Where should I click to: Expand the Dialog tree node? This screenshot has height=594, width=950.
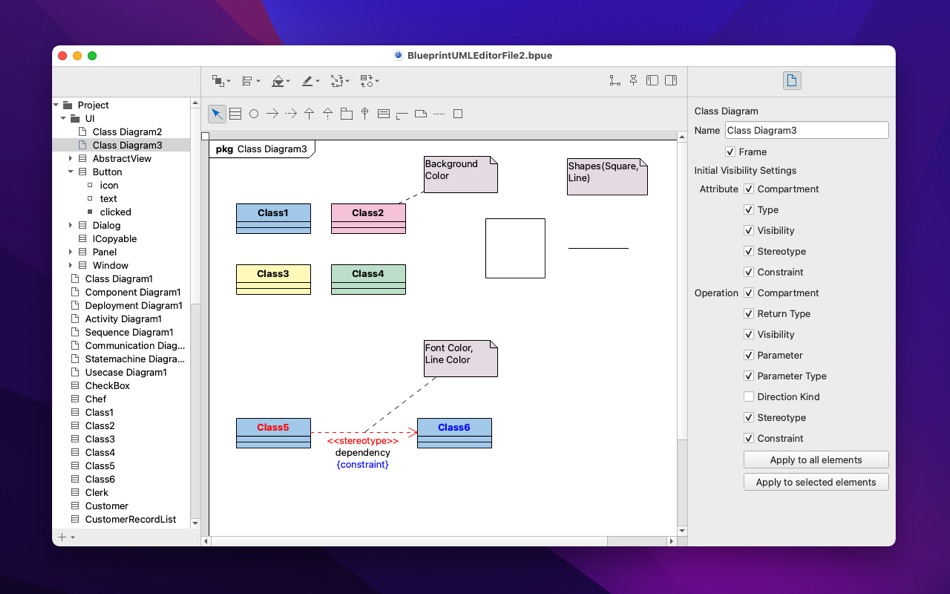pos(70,225)
